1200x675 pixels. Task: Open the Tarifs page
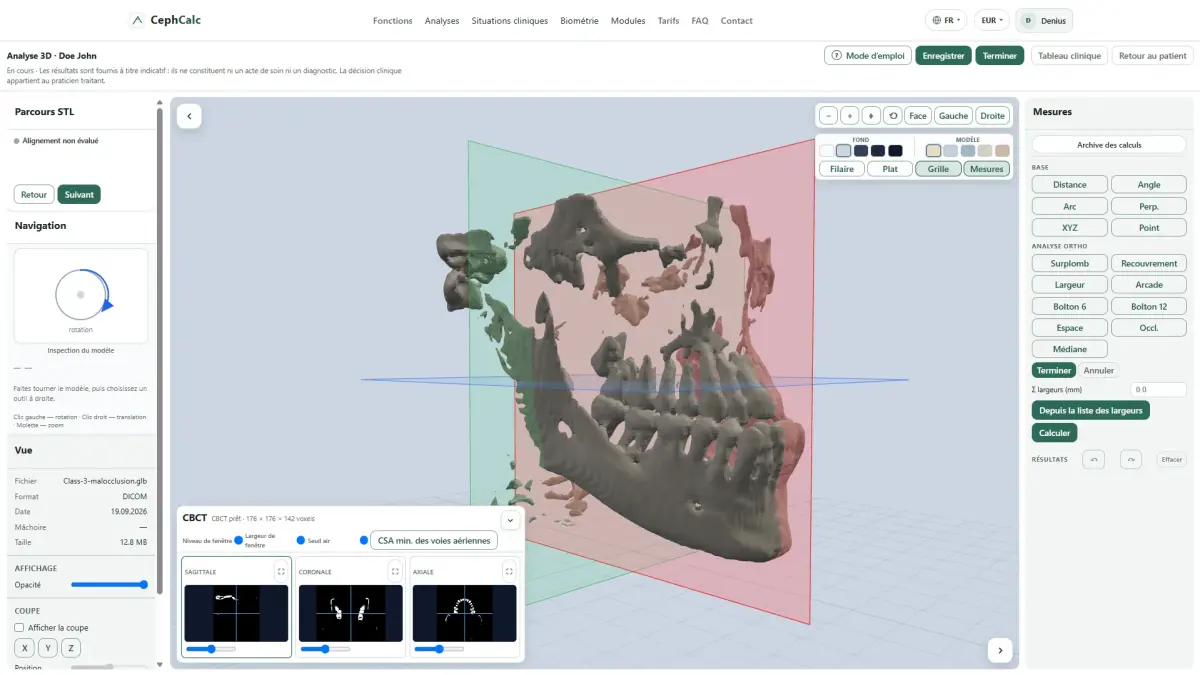pyautogui.click(x=668, y=21)
